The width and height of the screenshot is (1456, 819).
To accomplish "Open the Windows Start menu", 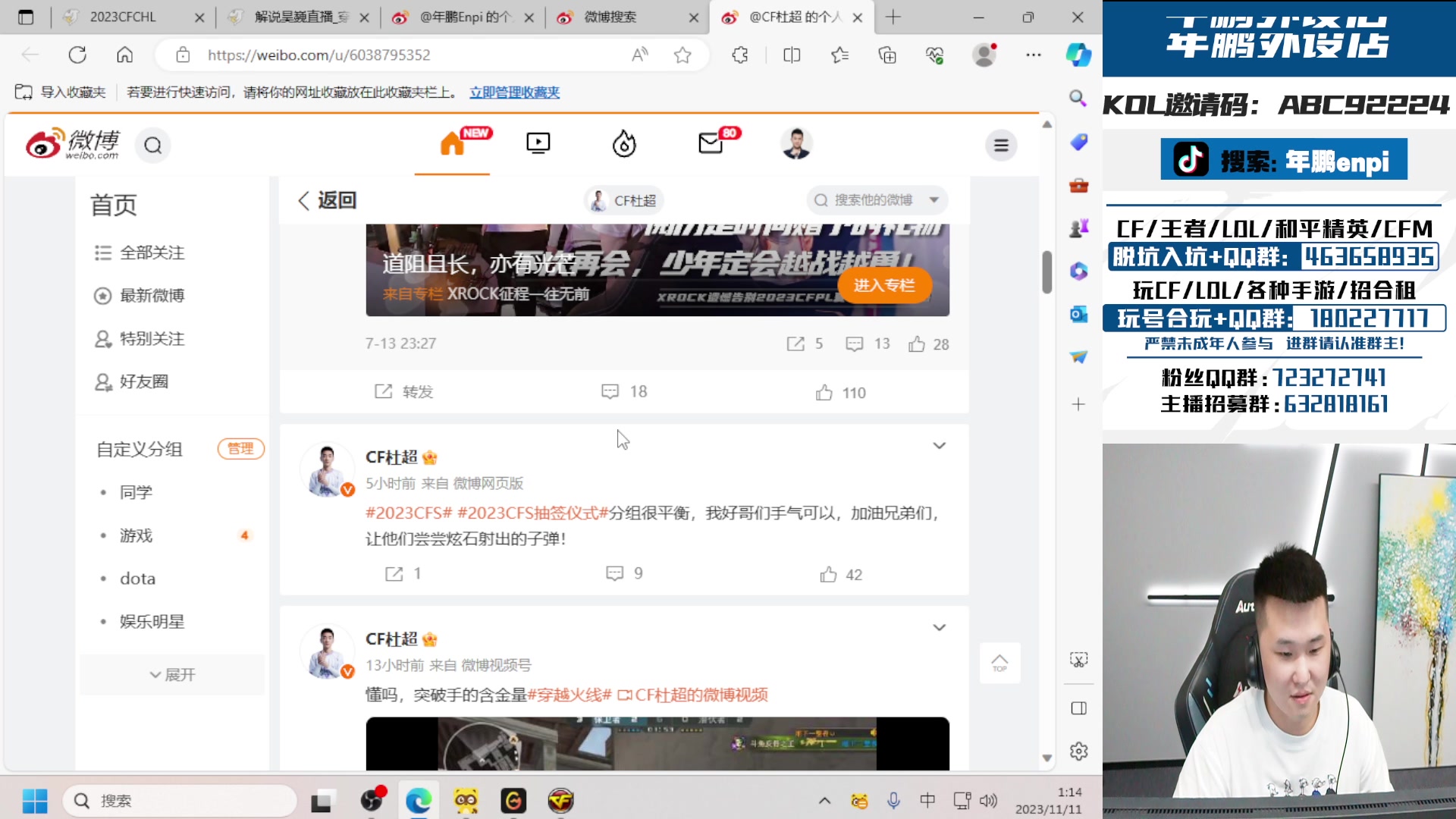I will (35, 801).
